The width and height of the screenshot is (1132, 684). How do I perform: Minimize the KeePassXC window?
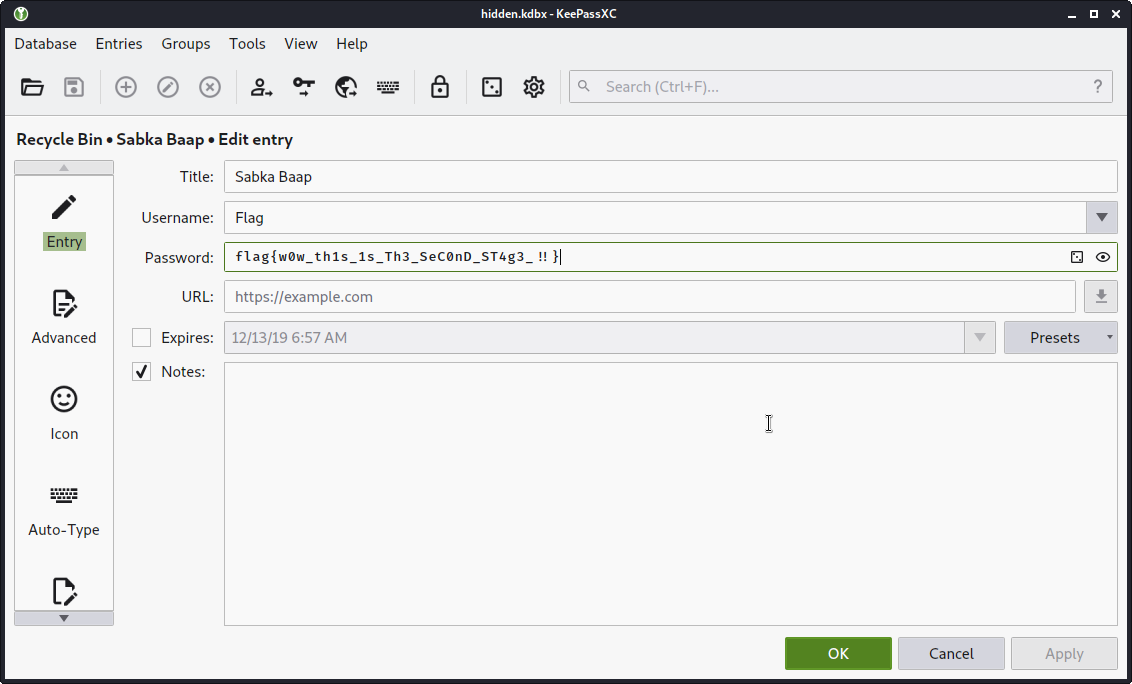1072,14
